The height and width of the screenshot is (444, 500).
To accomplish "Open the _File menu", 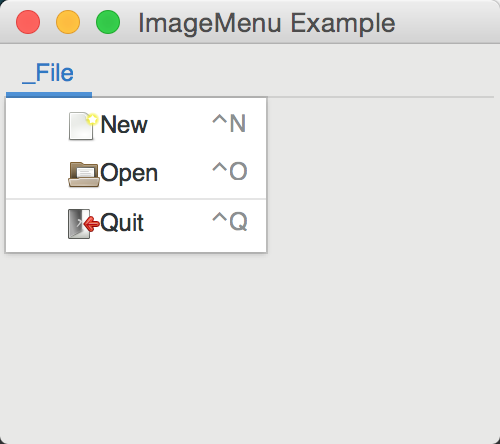I will point(48,73).
